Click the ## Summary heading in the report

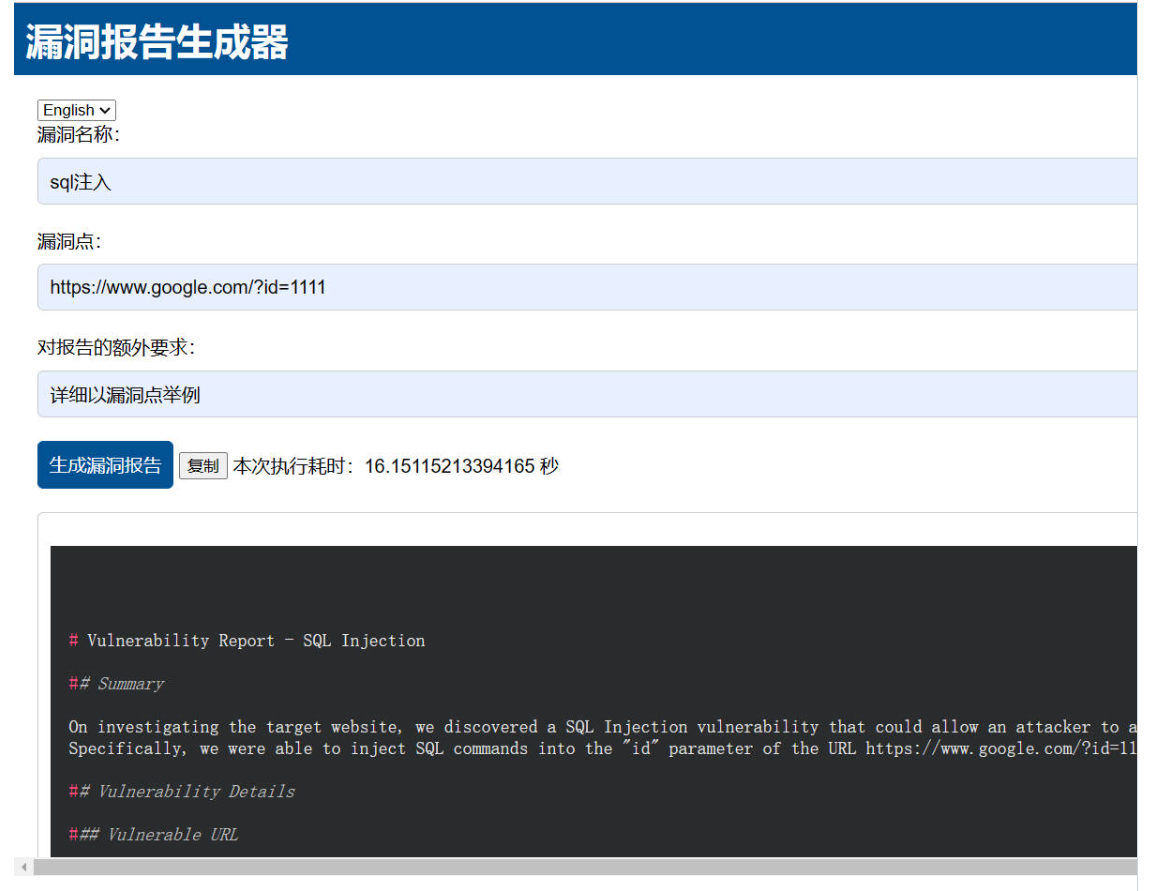(x=116, y=683)
